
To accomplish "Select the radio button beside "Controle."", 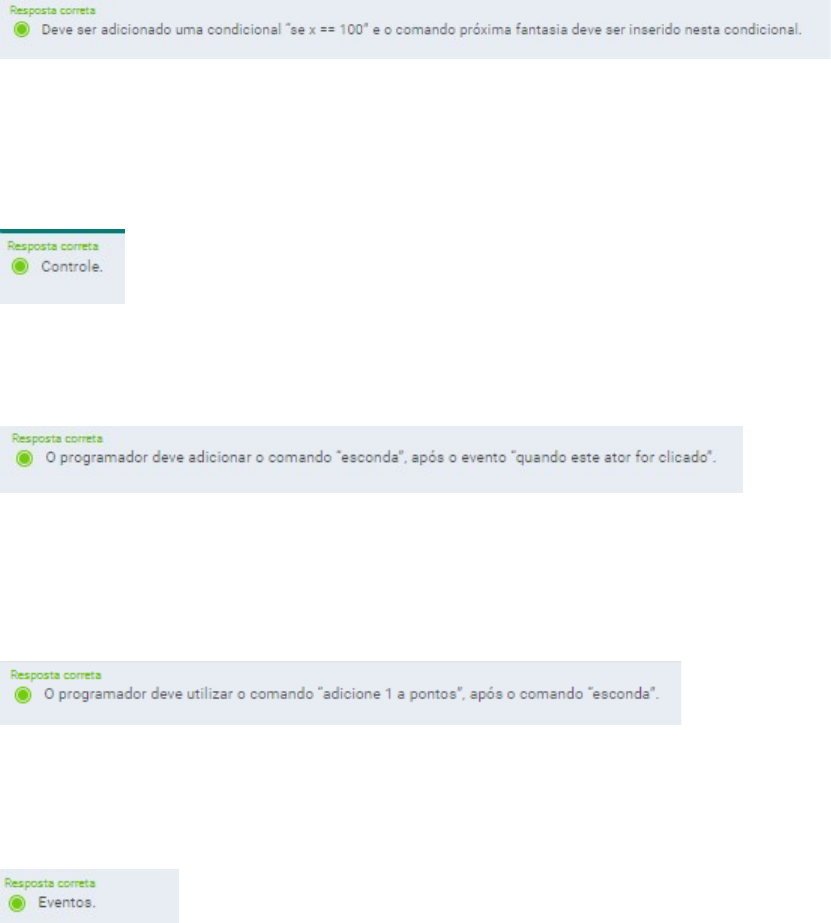I will coord(19,268).
